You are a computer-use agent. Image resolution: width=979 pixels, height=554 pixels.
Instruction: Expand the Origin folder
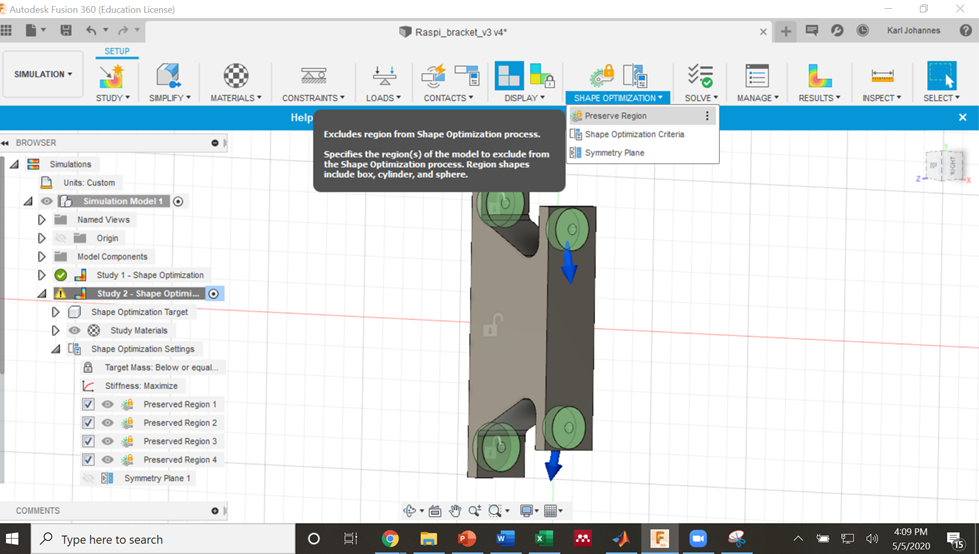pyautogui.click(x=42, y=238)
